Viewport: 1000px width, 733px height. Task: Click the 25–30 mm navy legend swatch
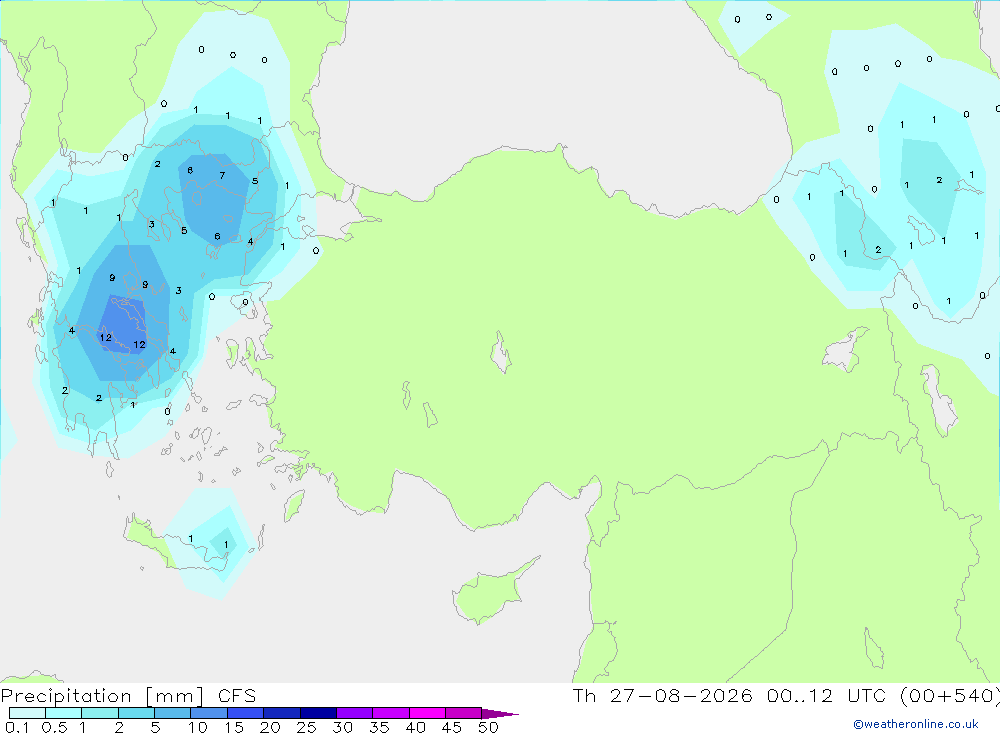point(318,713)
